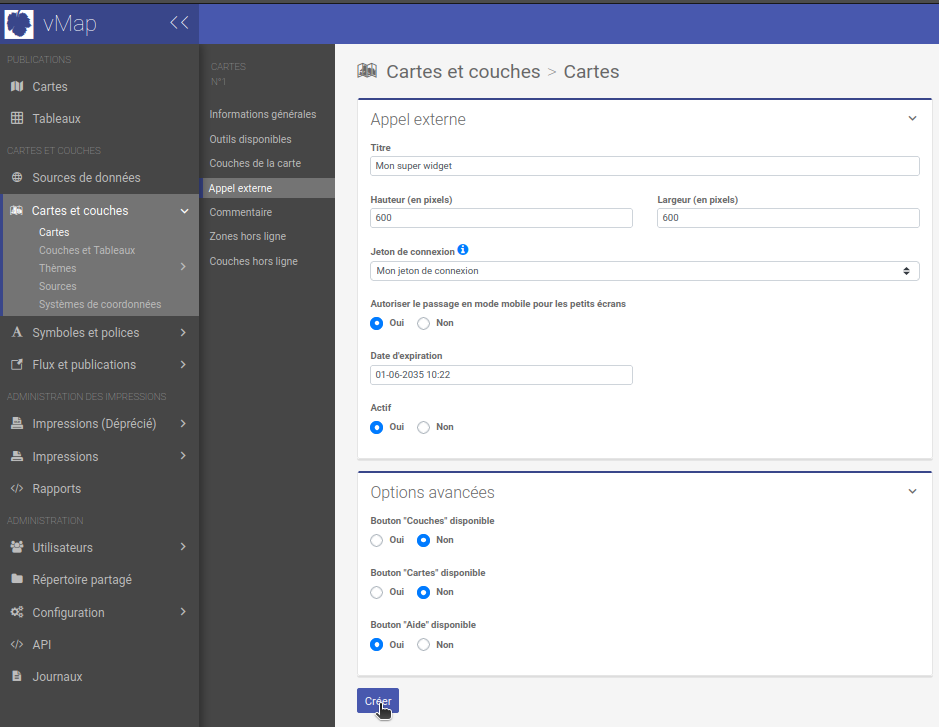939x727 pixels.
Task: Open the Jeton de connexion dropdown
Action: click(x=644, y=271)
